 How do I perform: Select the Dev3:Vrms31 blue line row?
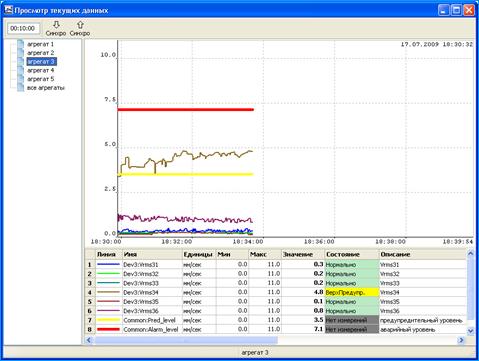pyautogui.click(x=276, y=265)
